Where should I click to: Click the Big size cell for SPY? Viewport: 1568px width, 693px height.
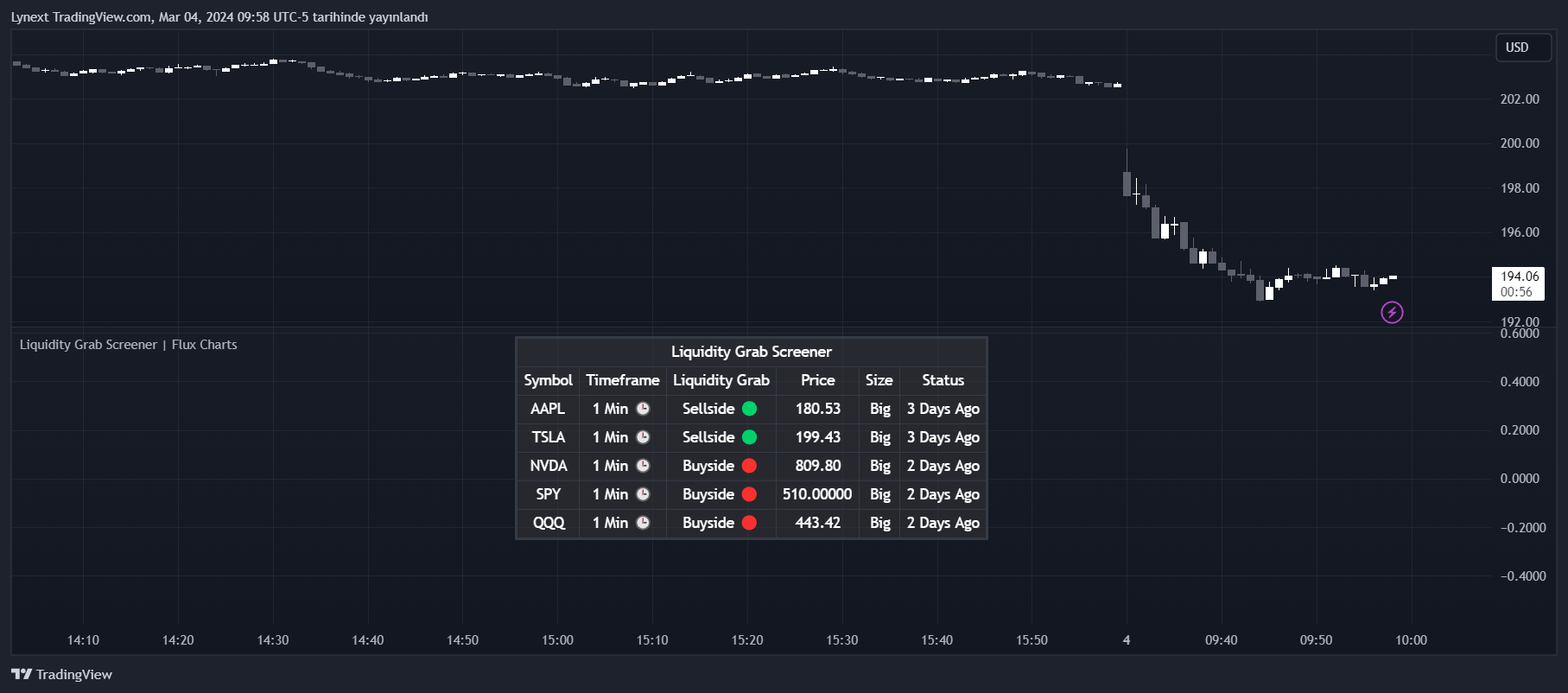[x=879, y=494]
